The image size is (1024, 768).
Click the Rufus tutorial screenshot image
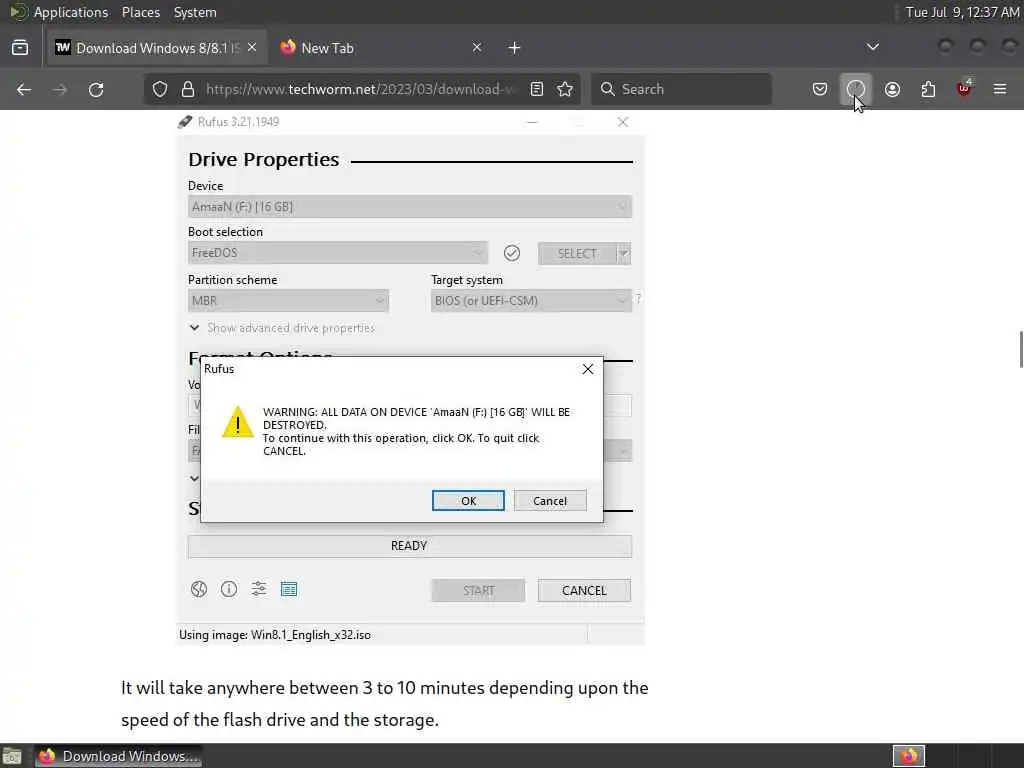(x=410, y=377)
